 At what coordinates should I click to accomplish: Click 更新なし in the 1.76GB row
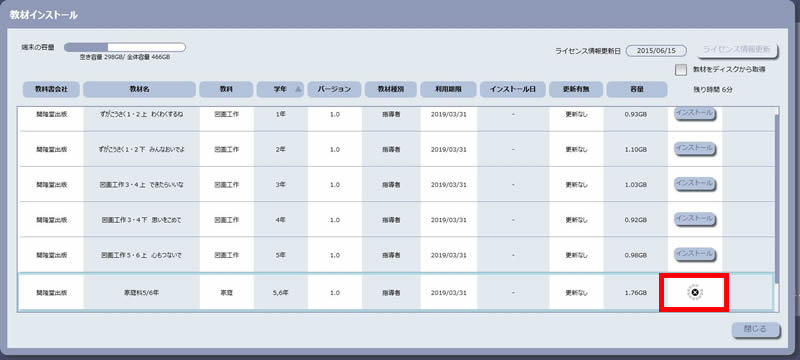click(577, 293)
